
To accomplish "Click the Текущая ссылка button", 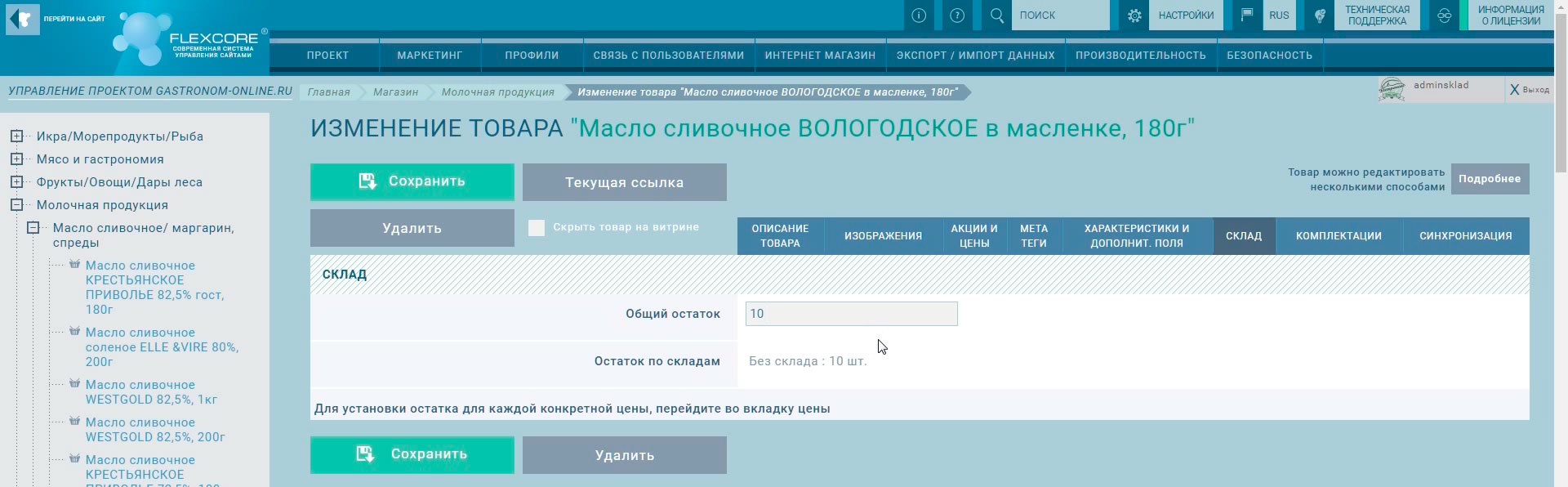I will coord(625,182).
